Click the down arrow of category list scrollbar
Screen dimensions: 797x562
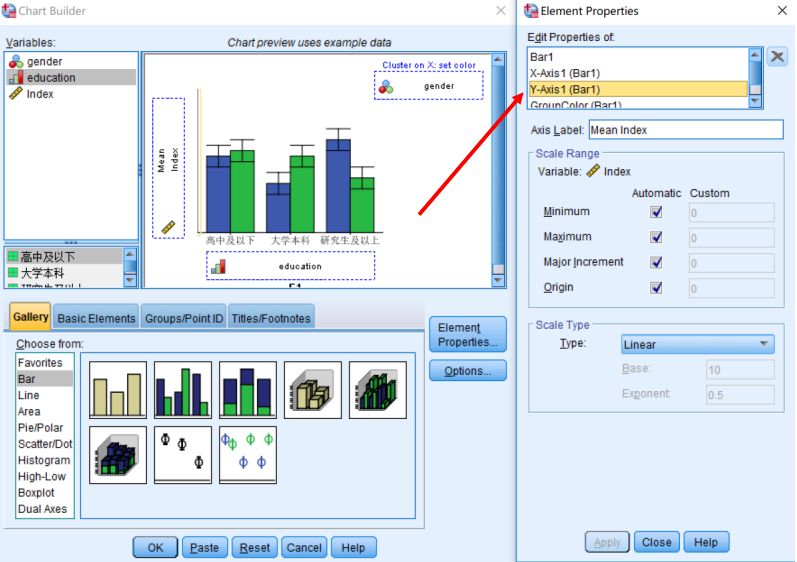click(x=130, y=280)
